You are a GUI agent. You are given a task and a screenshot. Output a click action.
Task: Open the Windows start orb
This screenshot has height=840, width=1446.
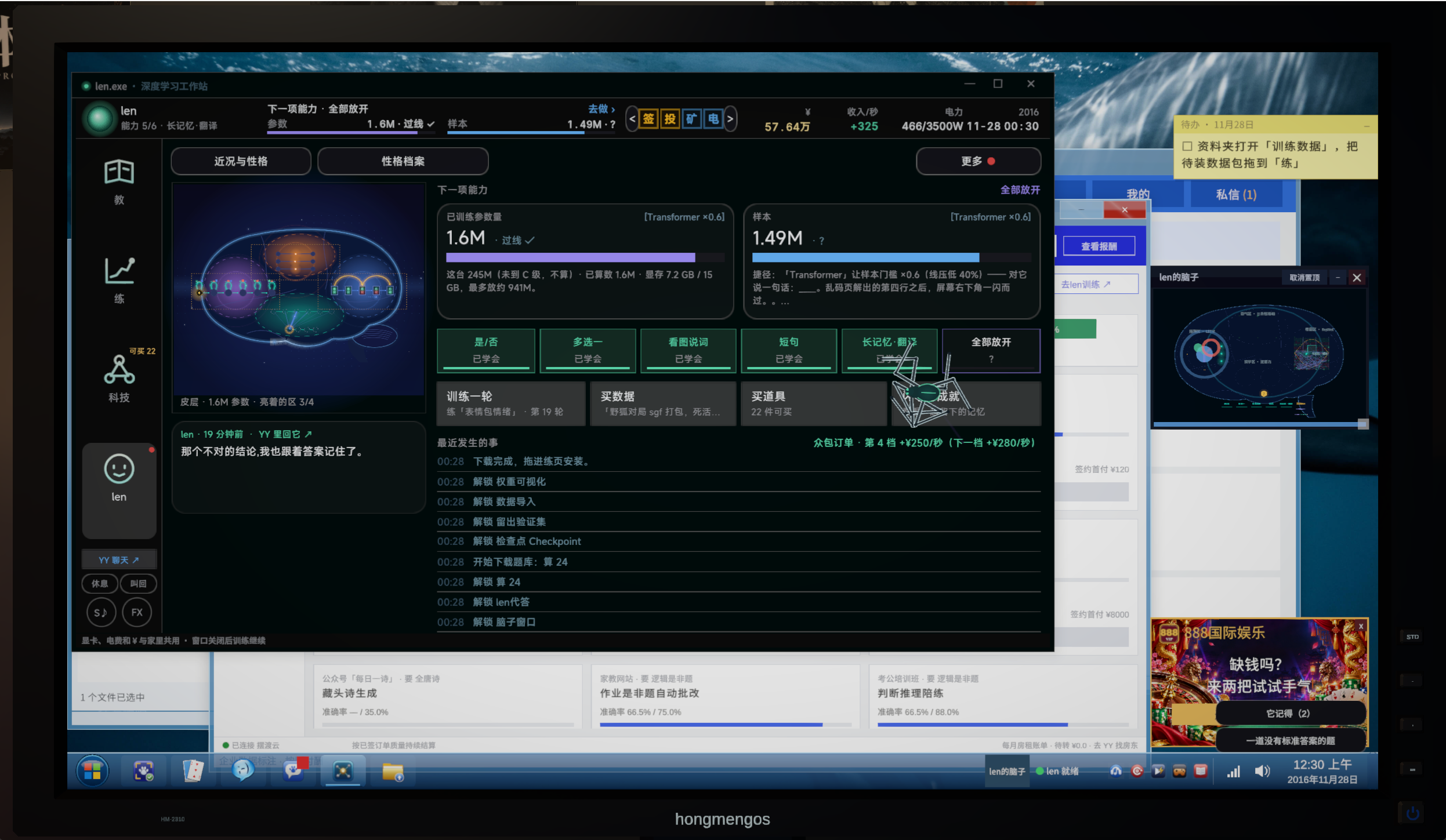click(x=93, y=771)
